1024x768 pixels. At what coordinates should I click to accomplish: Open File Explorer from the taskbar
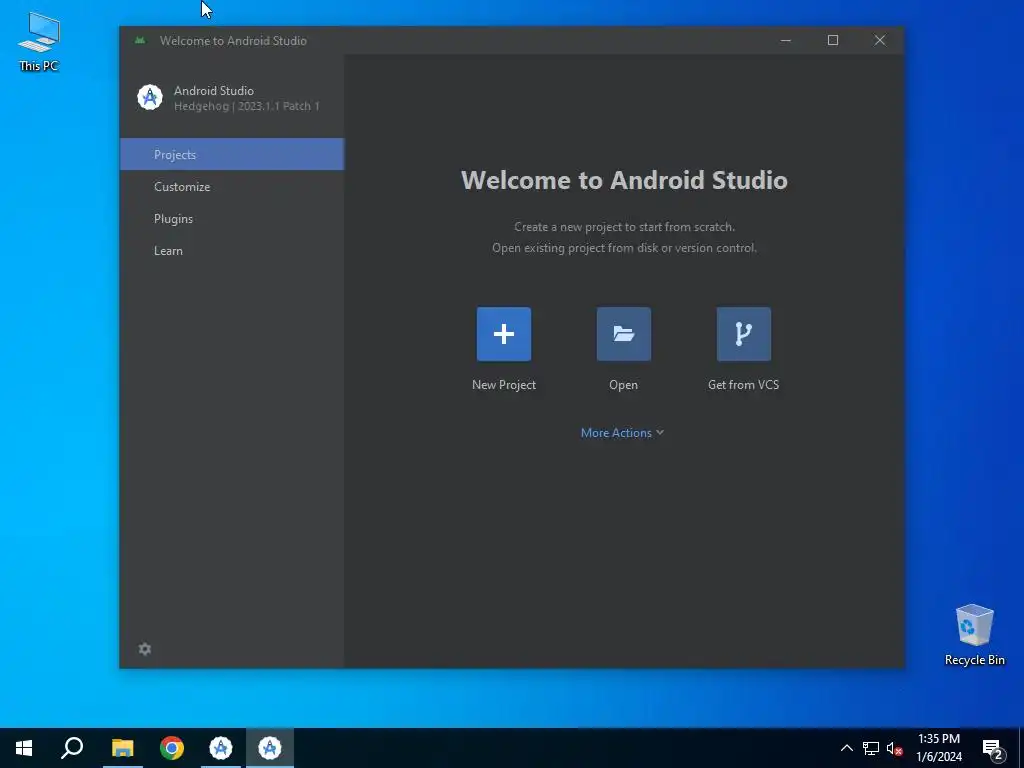pos(122,748)
